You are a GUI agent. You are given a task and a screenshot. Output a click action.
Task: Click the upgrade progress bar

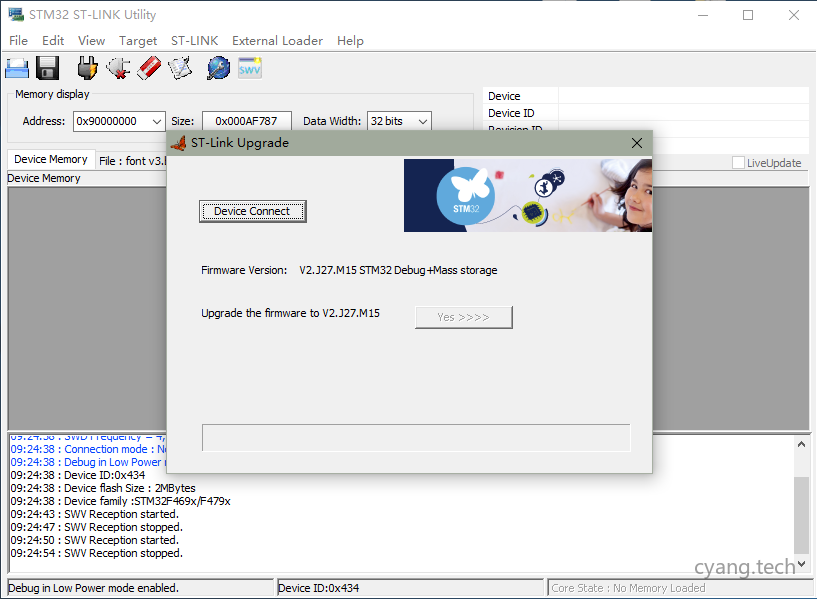coord(416,438)
